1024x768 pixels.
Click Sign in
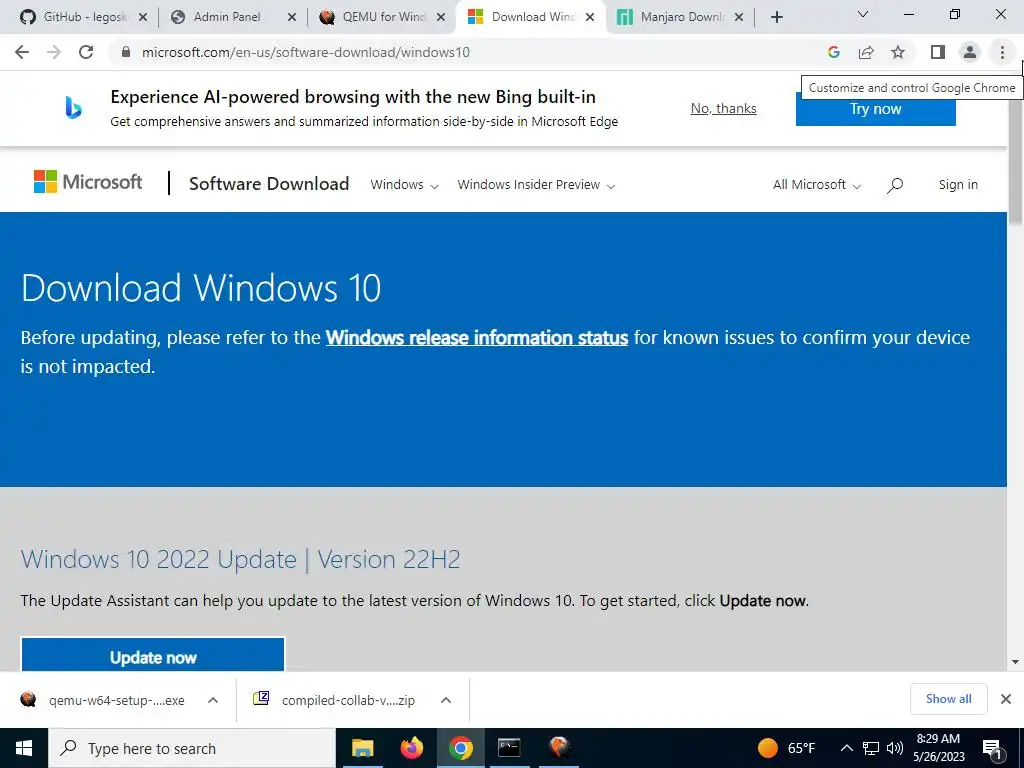(958, 185)
